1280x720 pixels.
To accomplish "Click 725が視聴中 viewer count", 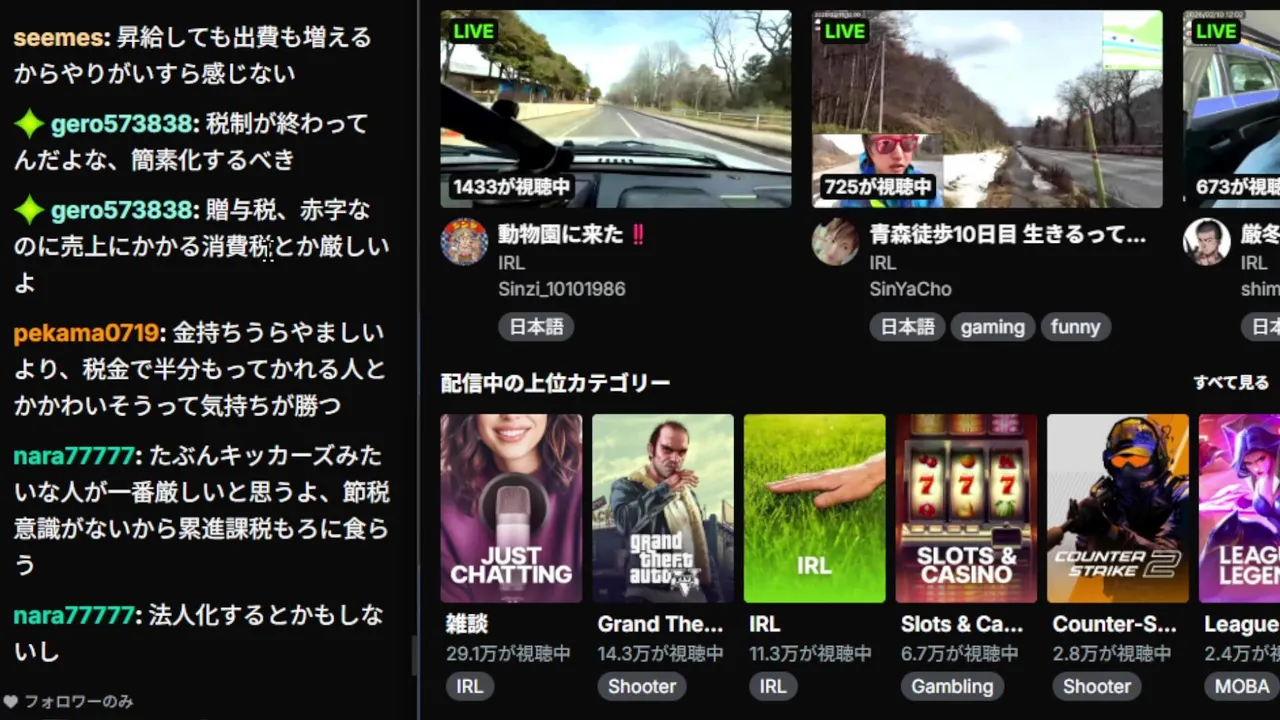I will pos(877,187).
